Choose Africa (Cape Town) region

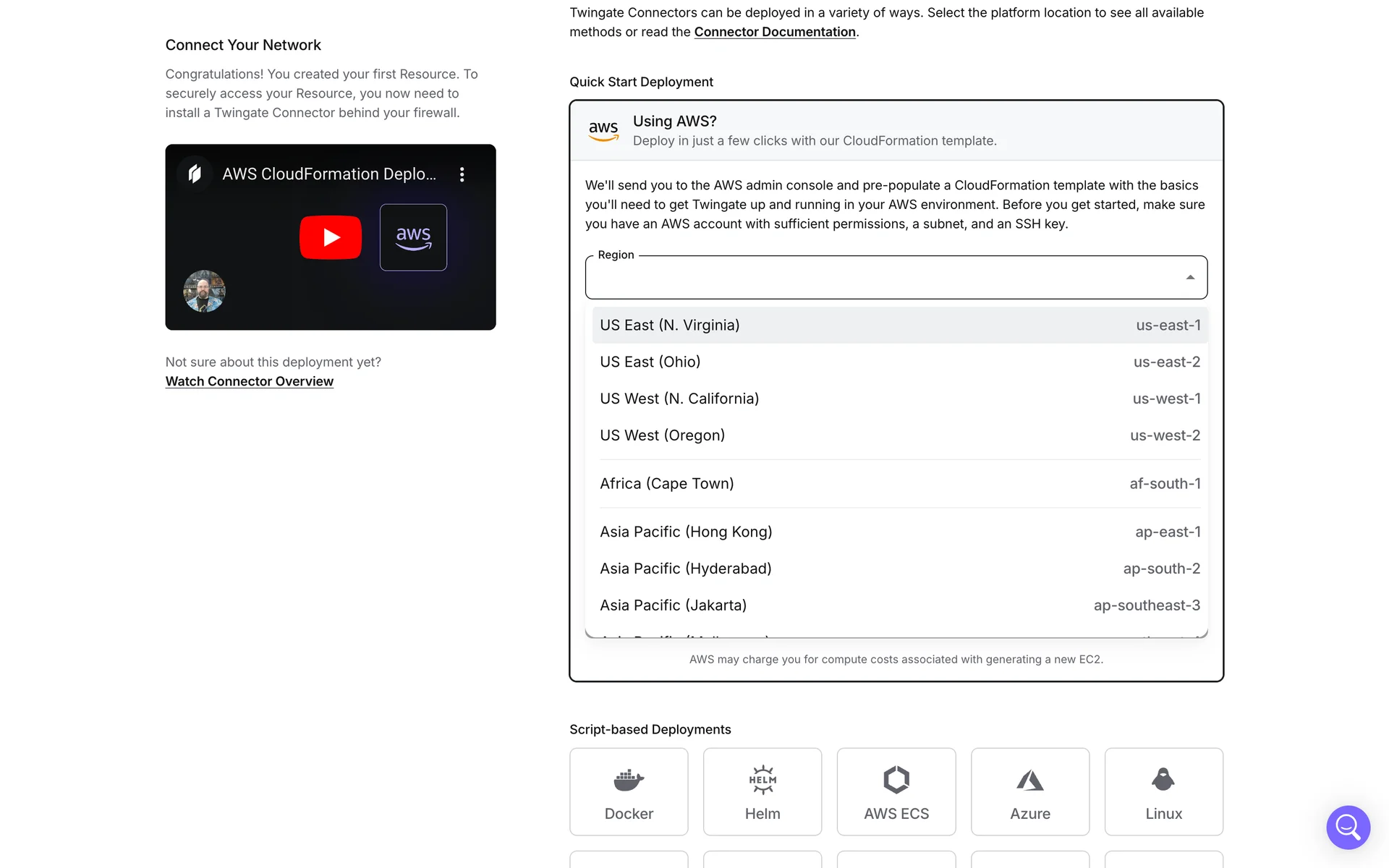pyautogui.click(x=899, y=483)
